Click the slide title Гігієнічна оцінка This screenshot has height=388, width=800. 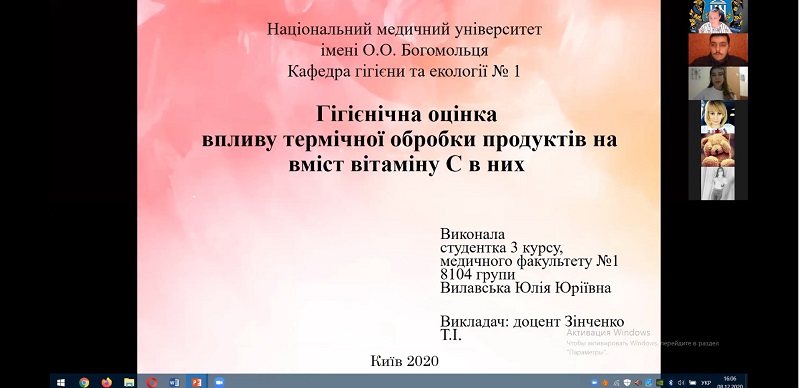[x=406, y=114]
